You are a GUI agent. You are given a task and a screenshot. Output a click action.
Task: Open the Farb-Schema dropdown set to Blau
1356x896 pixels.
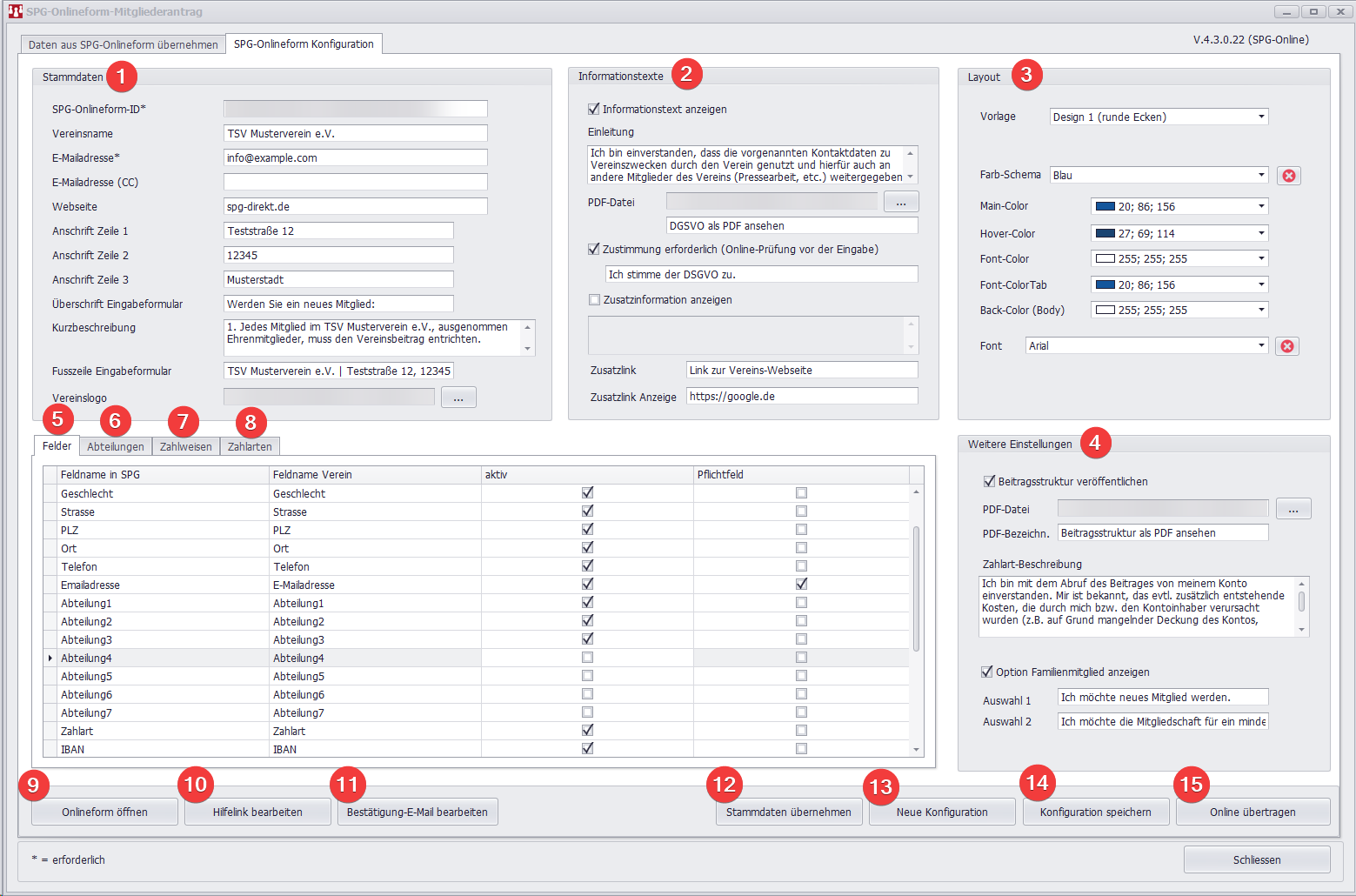pyautogui.click(x=1260, y=175)
